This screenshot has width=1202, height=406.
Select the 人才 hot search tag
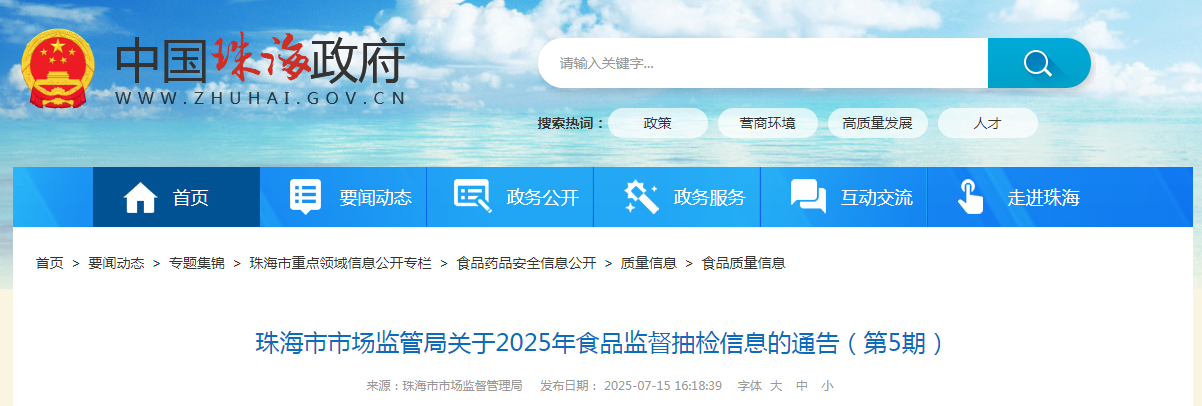987,123
